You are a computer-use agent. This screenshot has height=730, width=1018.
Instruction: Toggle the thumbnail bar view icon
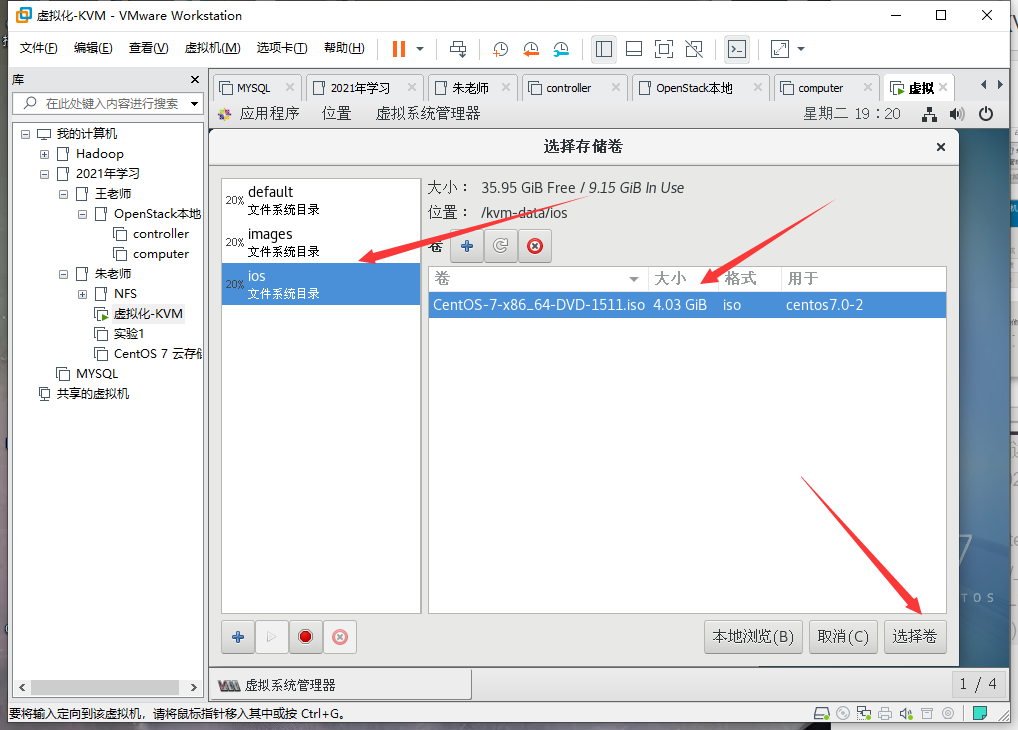[x=634, y=49]
